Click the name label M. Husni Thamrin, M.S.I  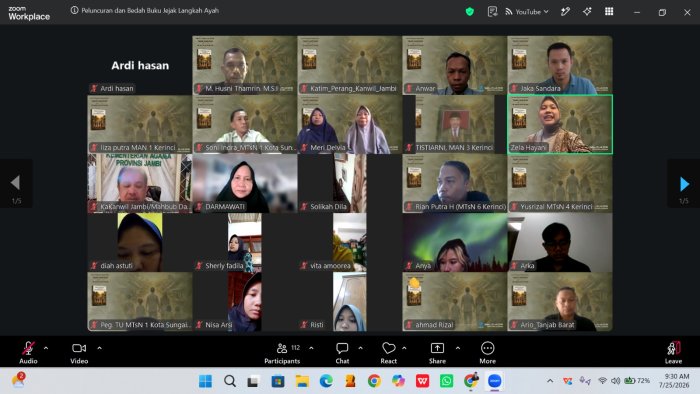(242, 89)
